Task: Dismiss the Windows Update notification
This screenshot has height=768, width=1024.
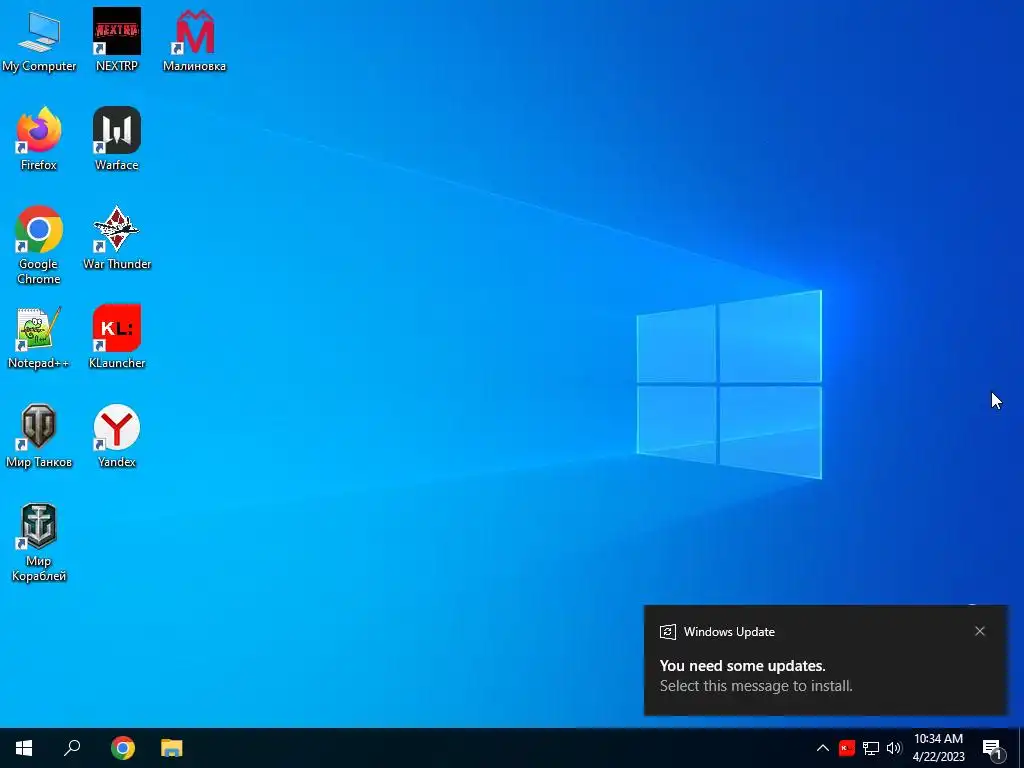Action: click(x=980, y=631)
